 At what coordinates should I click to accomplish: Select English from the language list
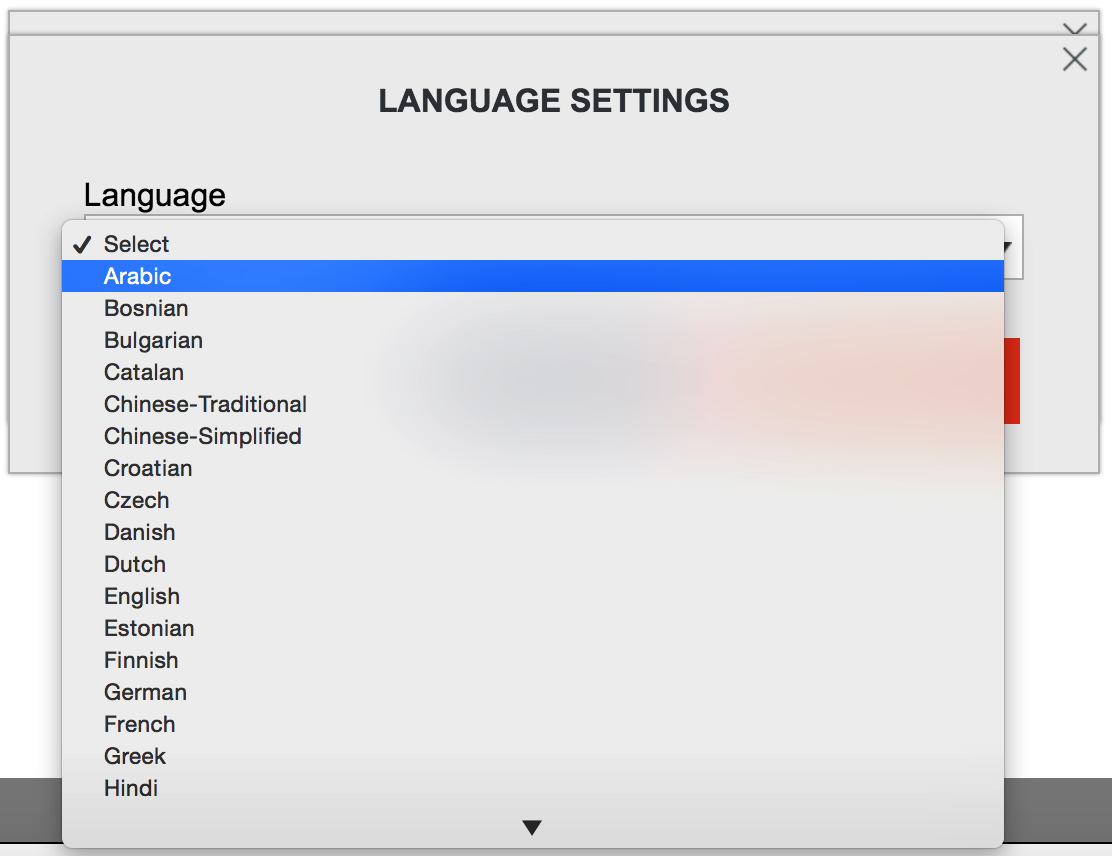tap(533, 596)
